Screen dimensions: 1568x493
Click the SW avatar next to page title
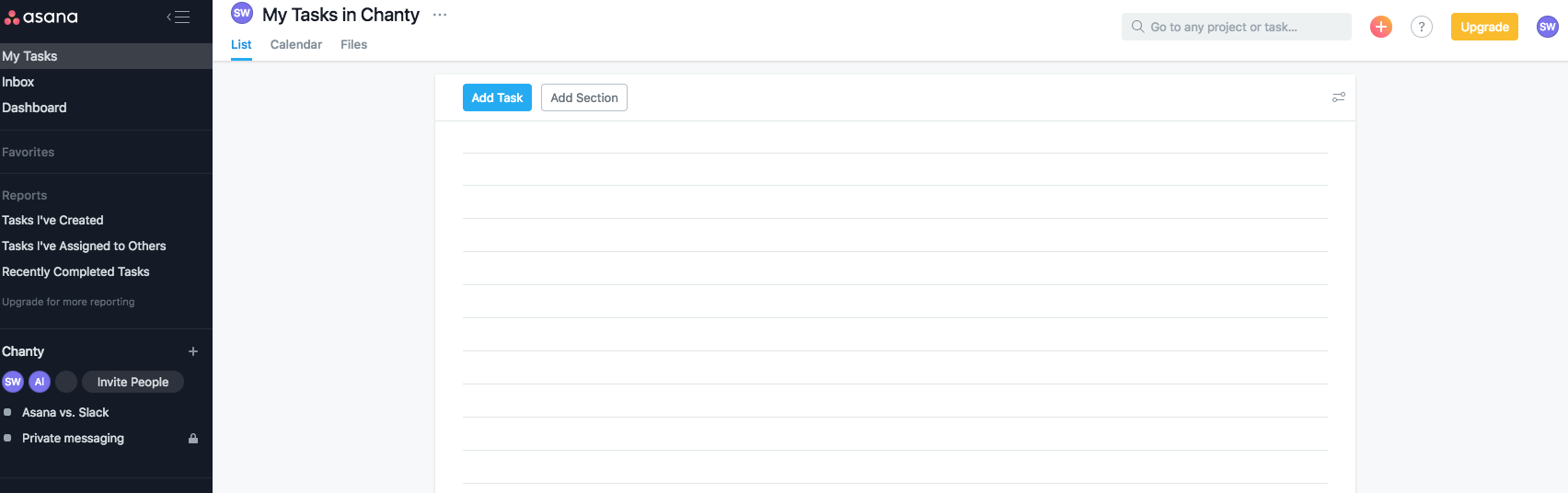(242, 13)
